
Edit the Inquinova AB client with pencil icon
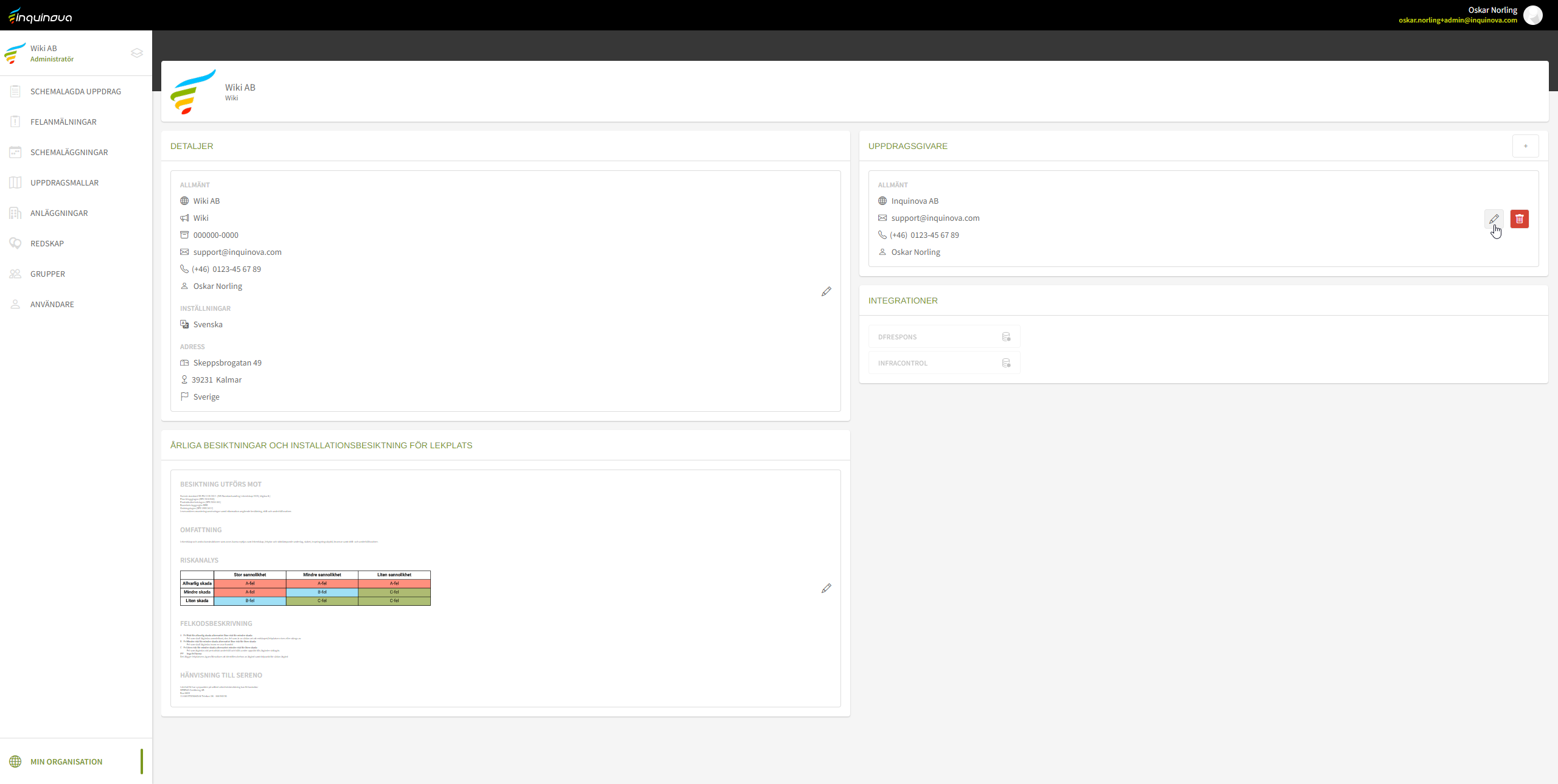point(1493,219)
